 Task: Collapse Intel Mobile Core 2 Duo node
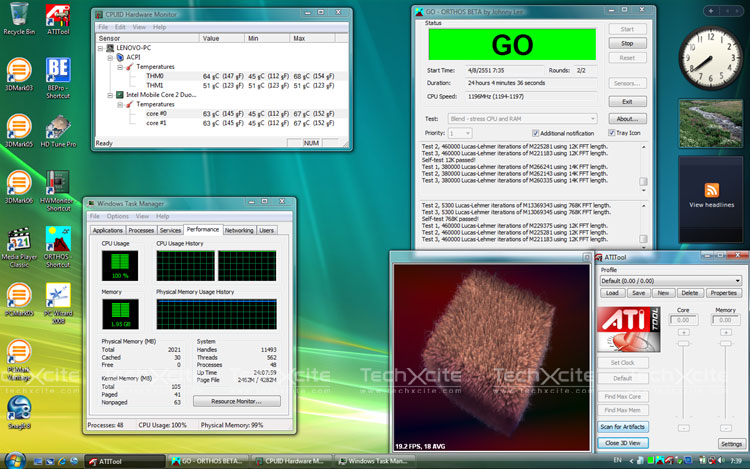110,95
